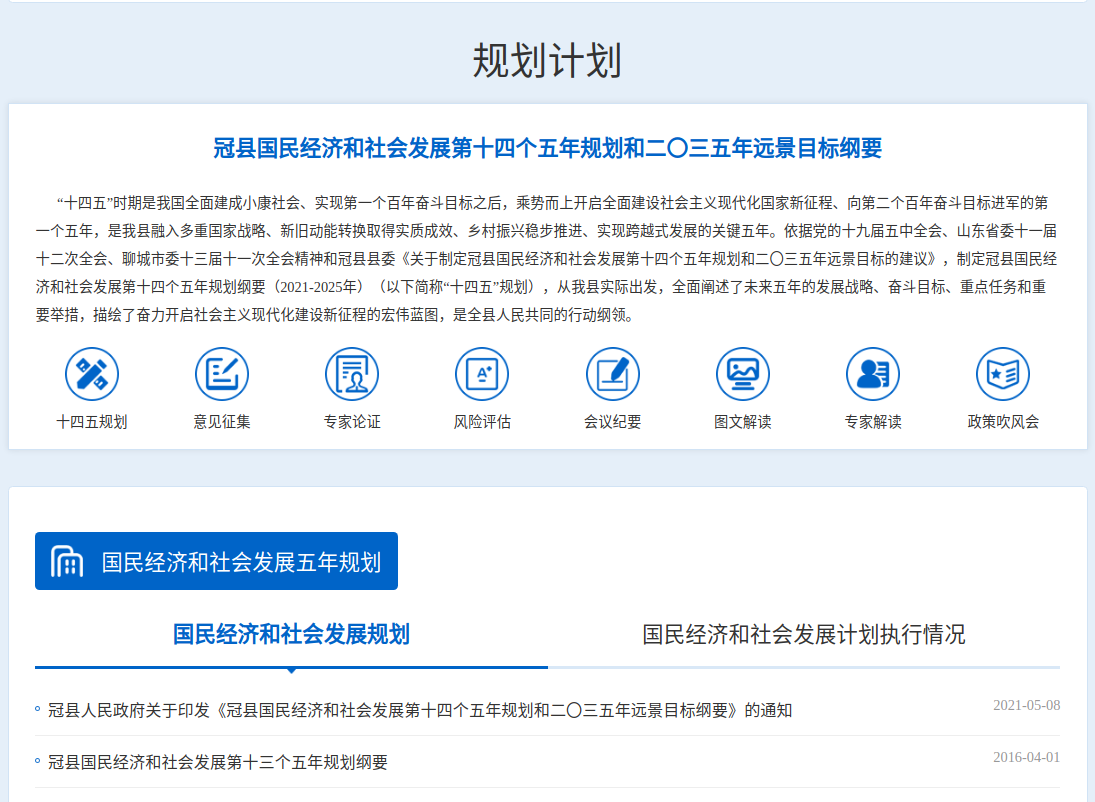Image resolution: width=1095 pixels, height=802 pixels.
Task: Open the 专家解读 person icon
Action: tap(873, 374)
